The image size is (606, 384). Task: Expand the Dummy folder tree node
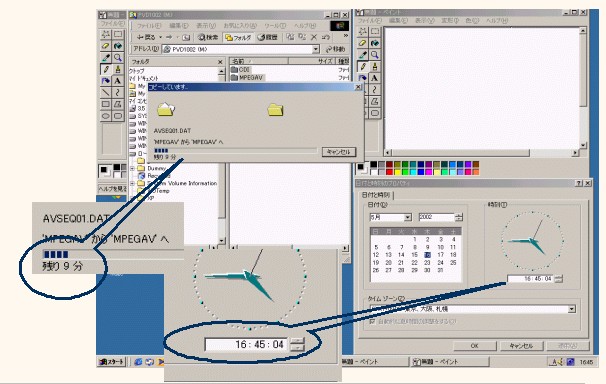pos(133,168)
